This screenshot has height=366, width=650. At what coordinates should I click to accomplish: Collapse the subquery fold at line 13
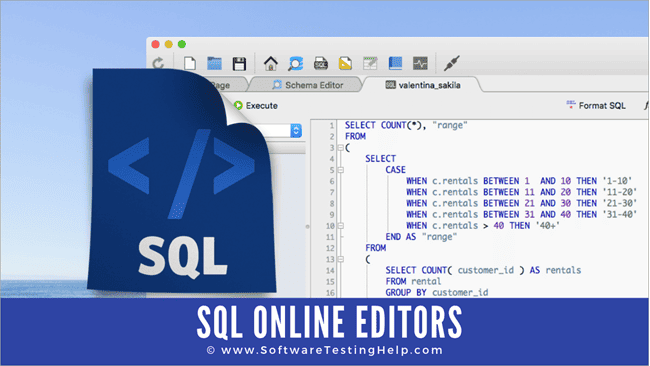pyautogui.click(x=340, y=259)
